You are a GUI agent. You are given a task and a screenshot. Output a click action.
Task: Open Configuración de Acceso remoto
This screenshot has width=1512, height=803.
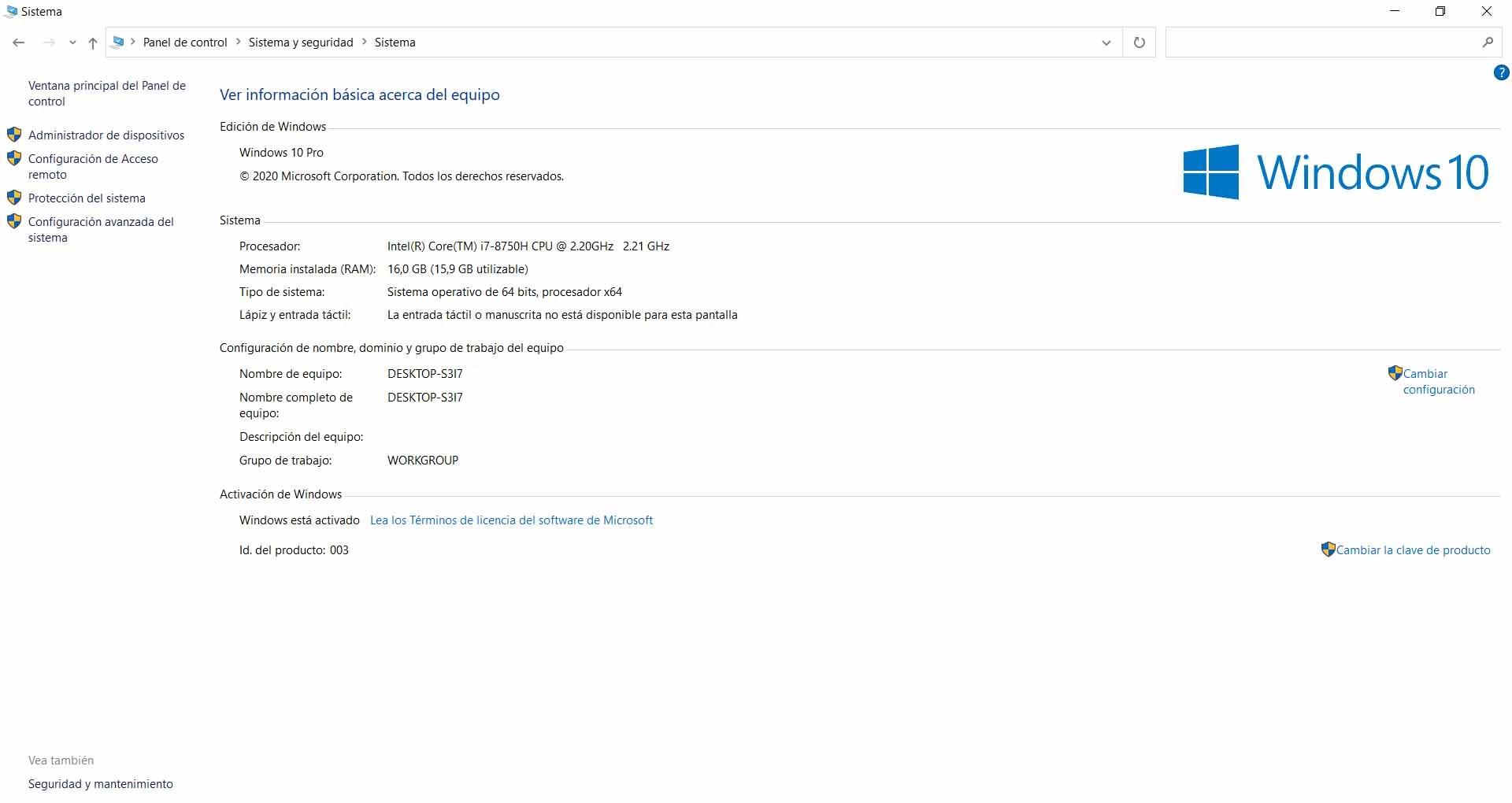pos(93,167)
